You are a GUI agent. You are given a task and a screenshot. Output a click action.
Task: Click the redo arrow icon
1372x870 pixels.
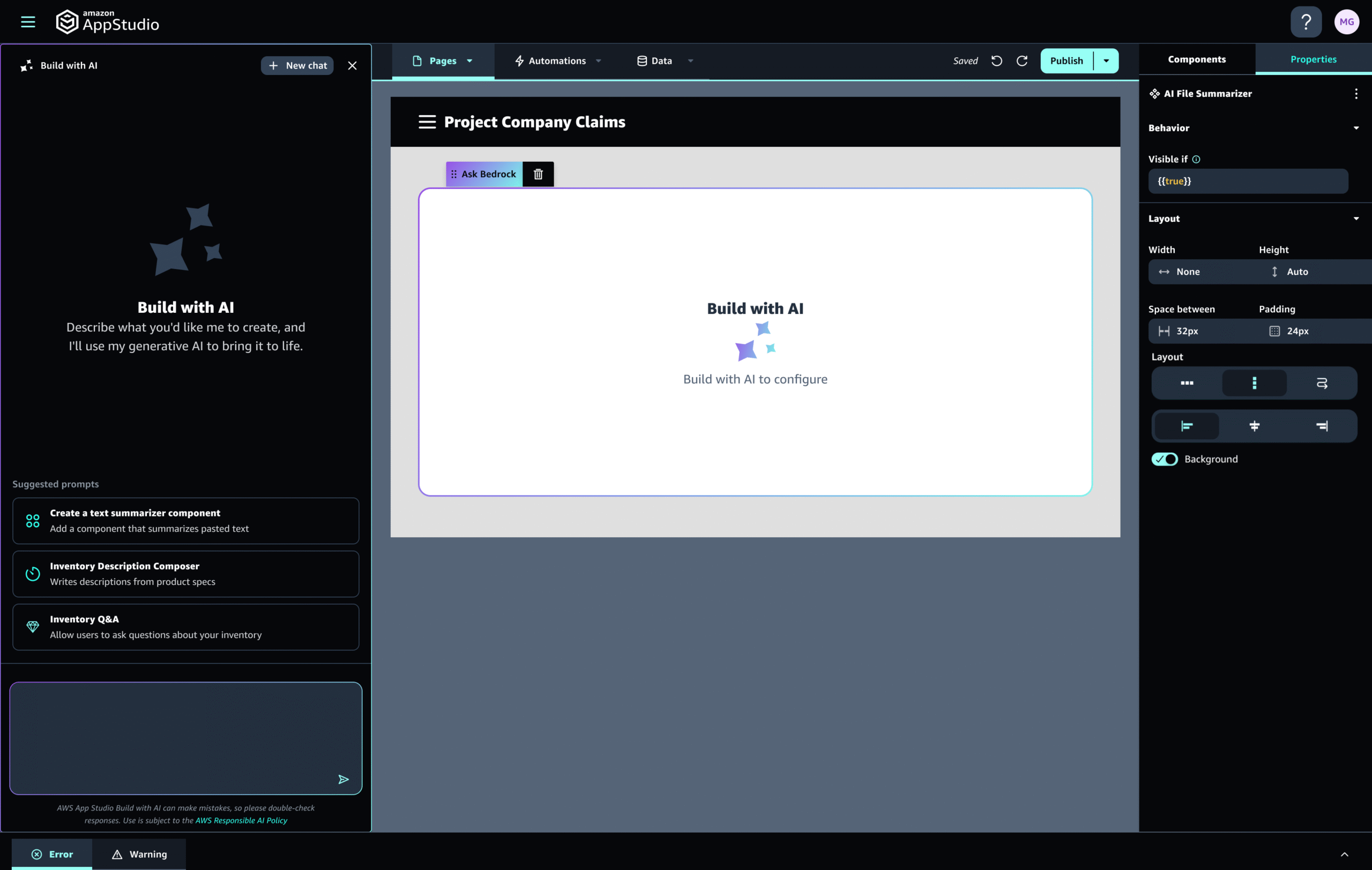point(1022,61)
